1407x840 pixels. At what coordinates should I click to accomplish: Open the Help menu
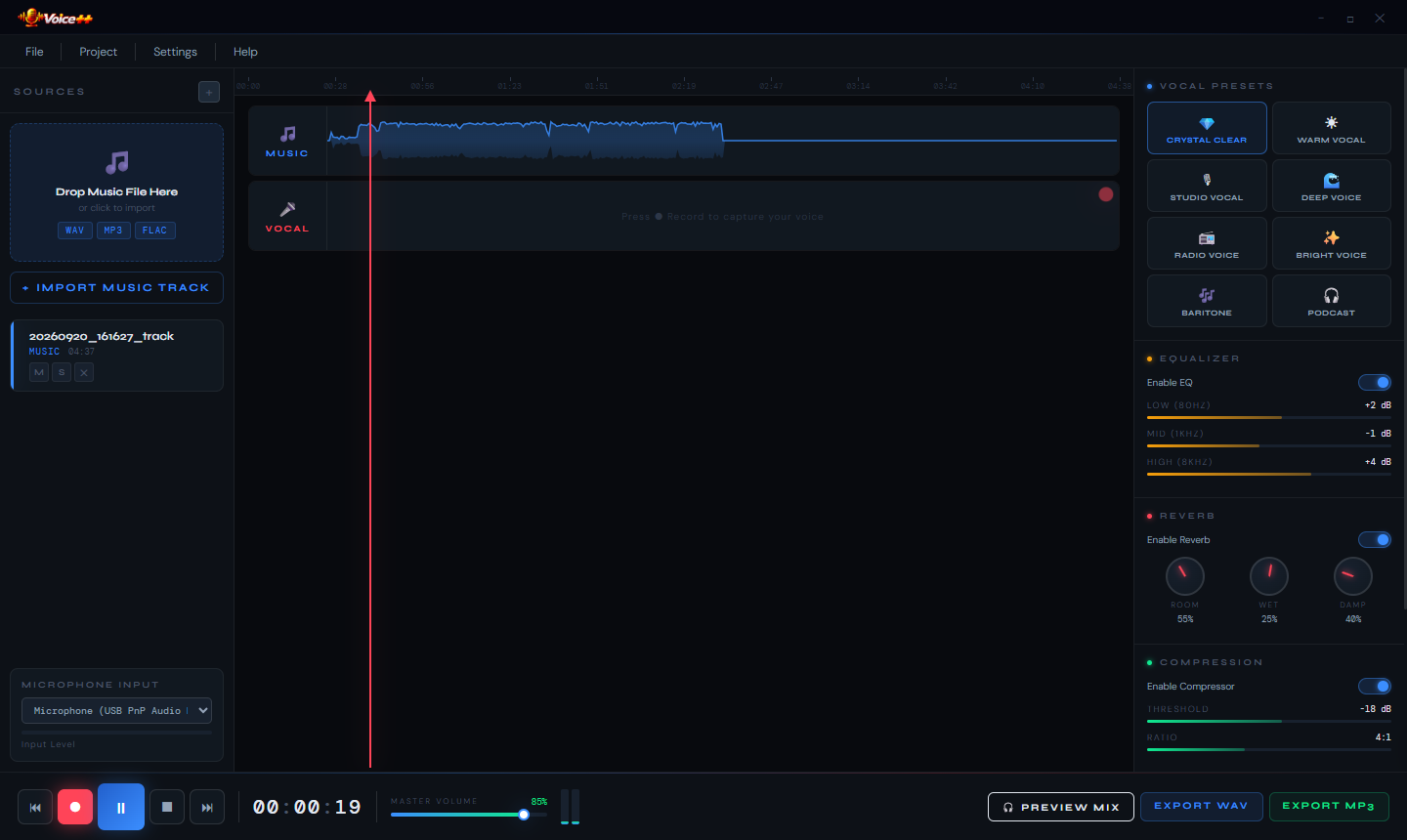point(245,52)
